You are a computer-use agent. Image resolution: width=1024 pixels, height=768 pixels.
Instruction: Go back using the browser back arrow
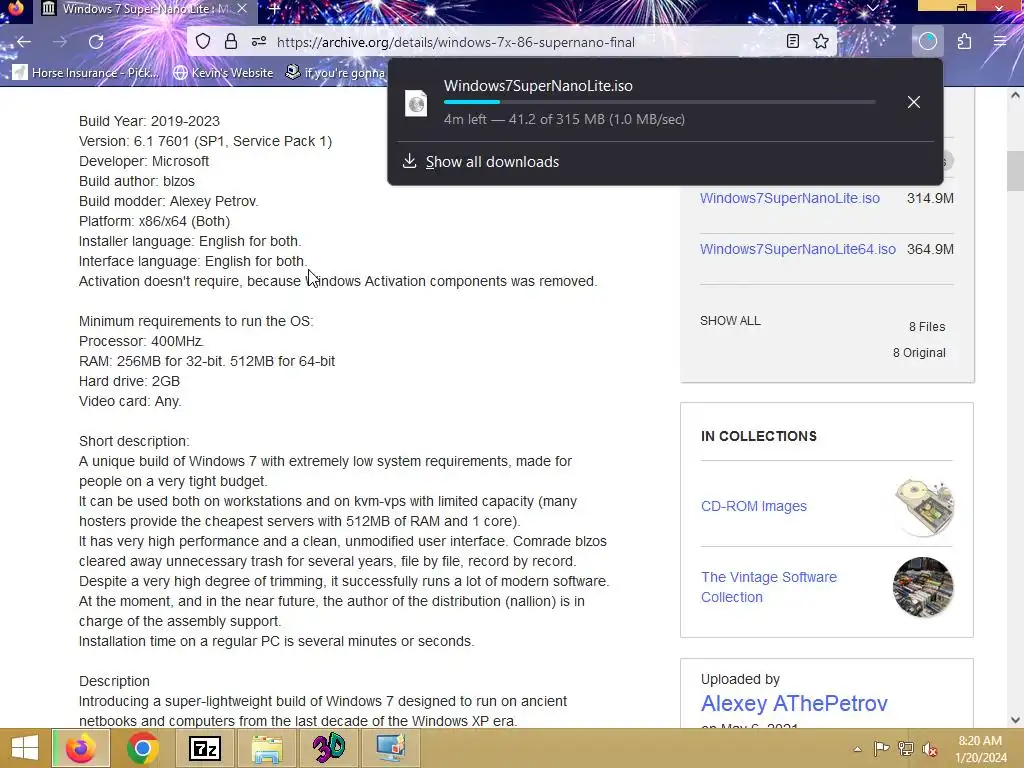[24, 42]
